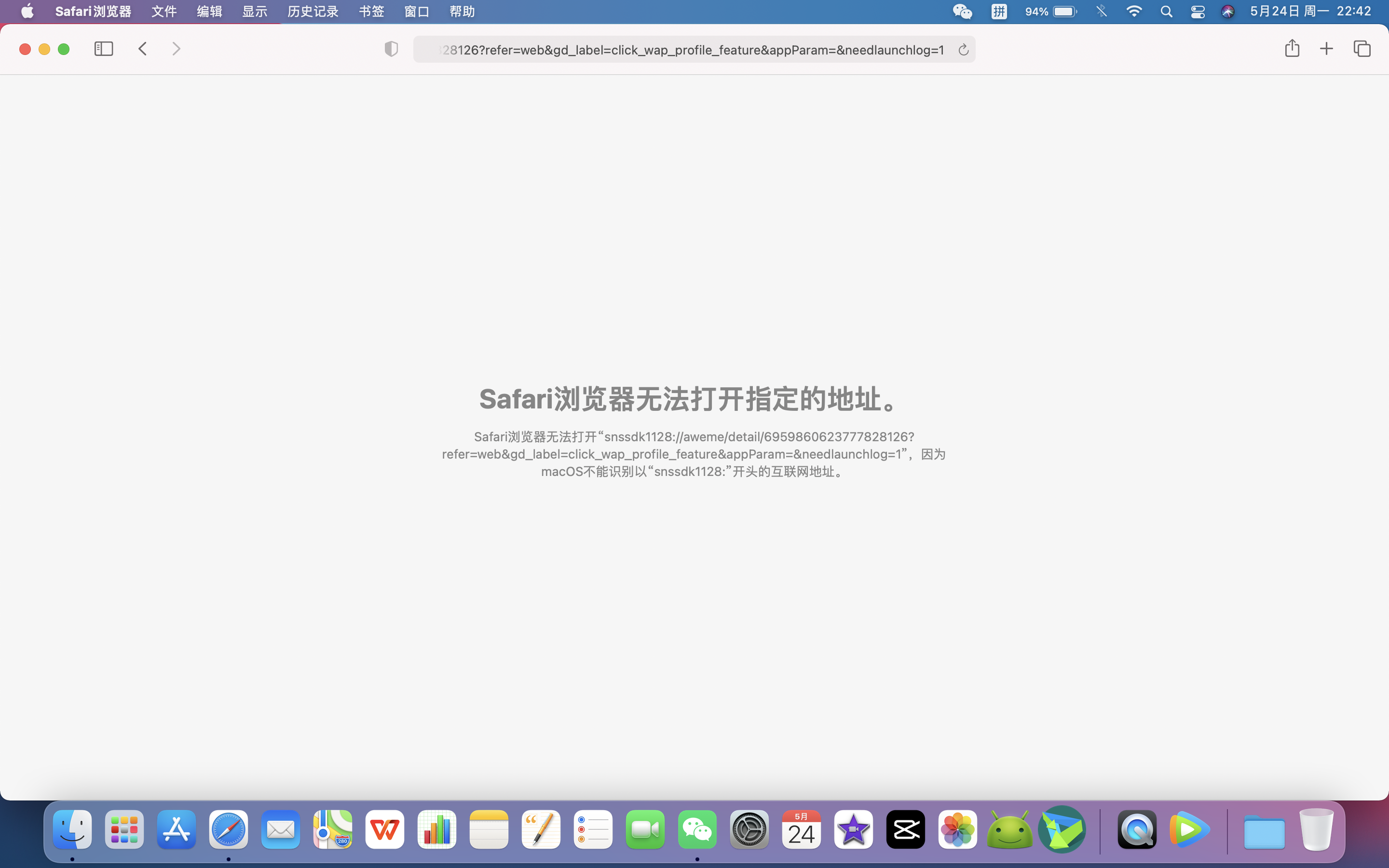Open the Tencent Video player app

1189,829
